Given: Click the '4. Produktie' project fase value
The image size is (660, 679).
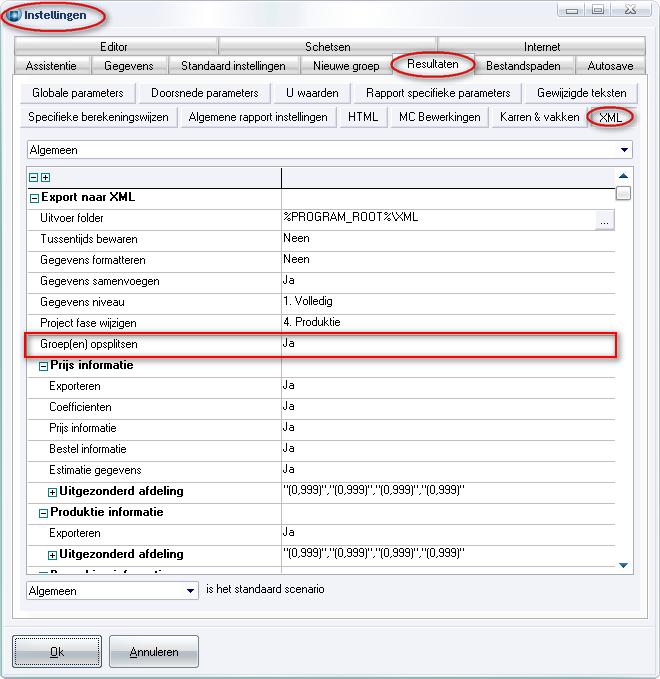Looking at the screenshot, I should click(x=312, y=322).
